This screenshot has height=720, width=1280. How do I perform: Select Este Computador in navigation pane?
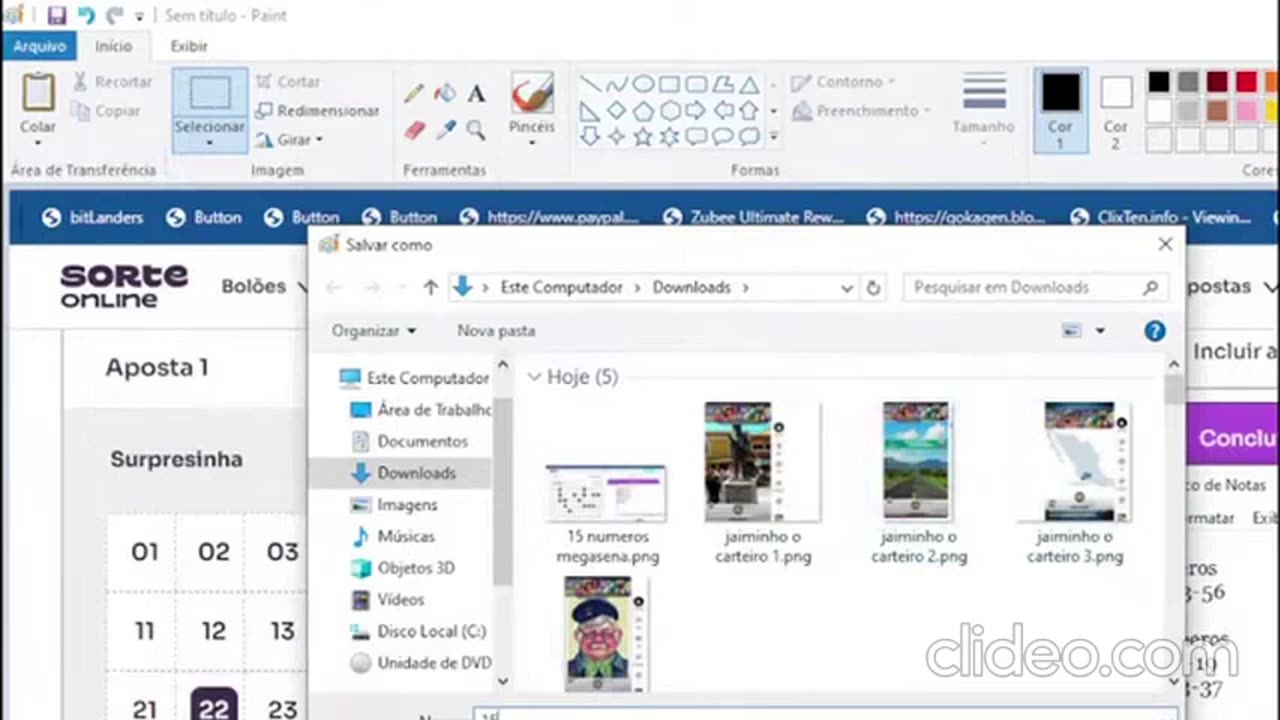(x=415, y=378)
